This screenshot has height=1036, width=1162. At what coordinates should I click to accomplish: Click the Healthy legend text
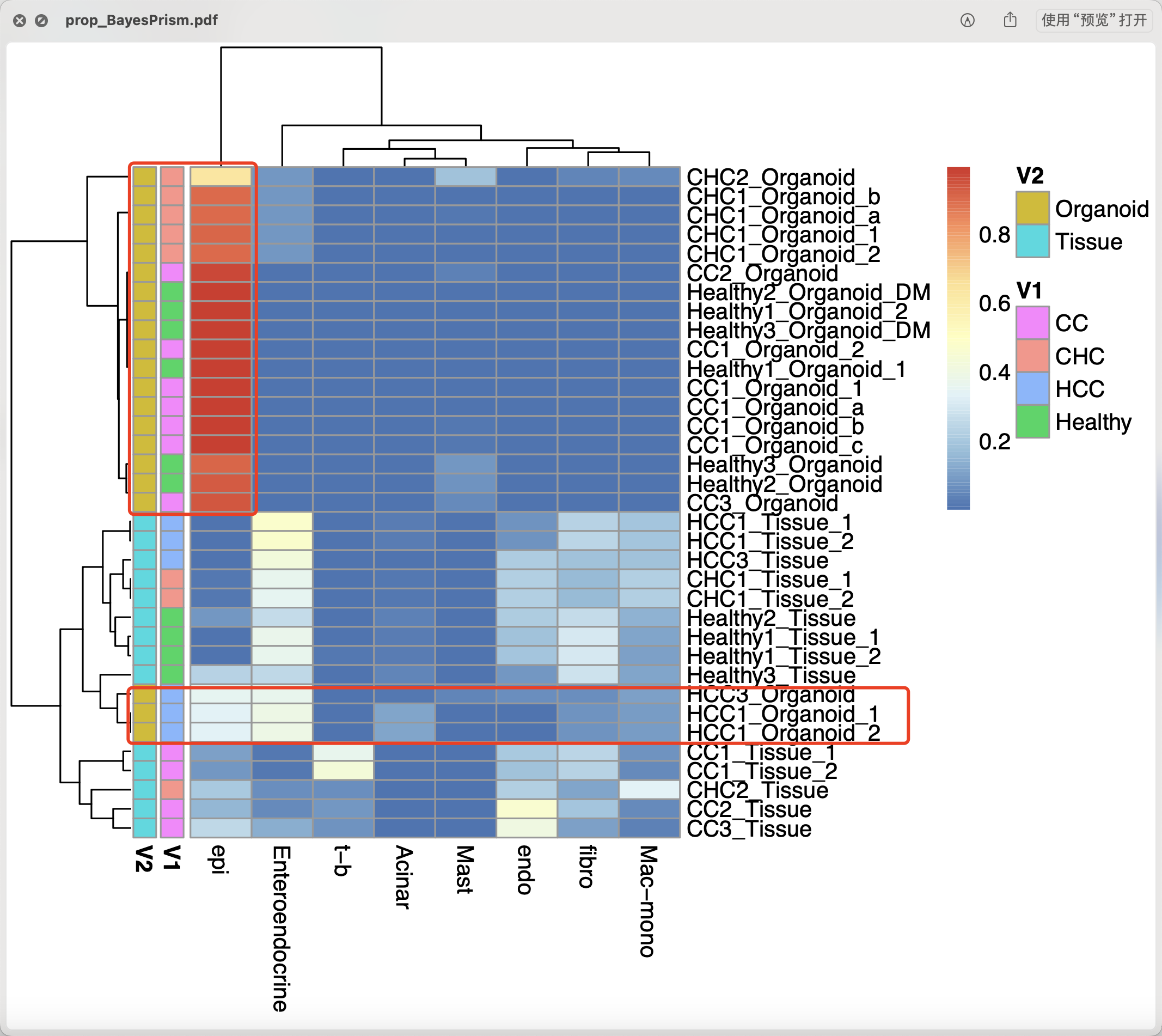(x=1093, y=422)
